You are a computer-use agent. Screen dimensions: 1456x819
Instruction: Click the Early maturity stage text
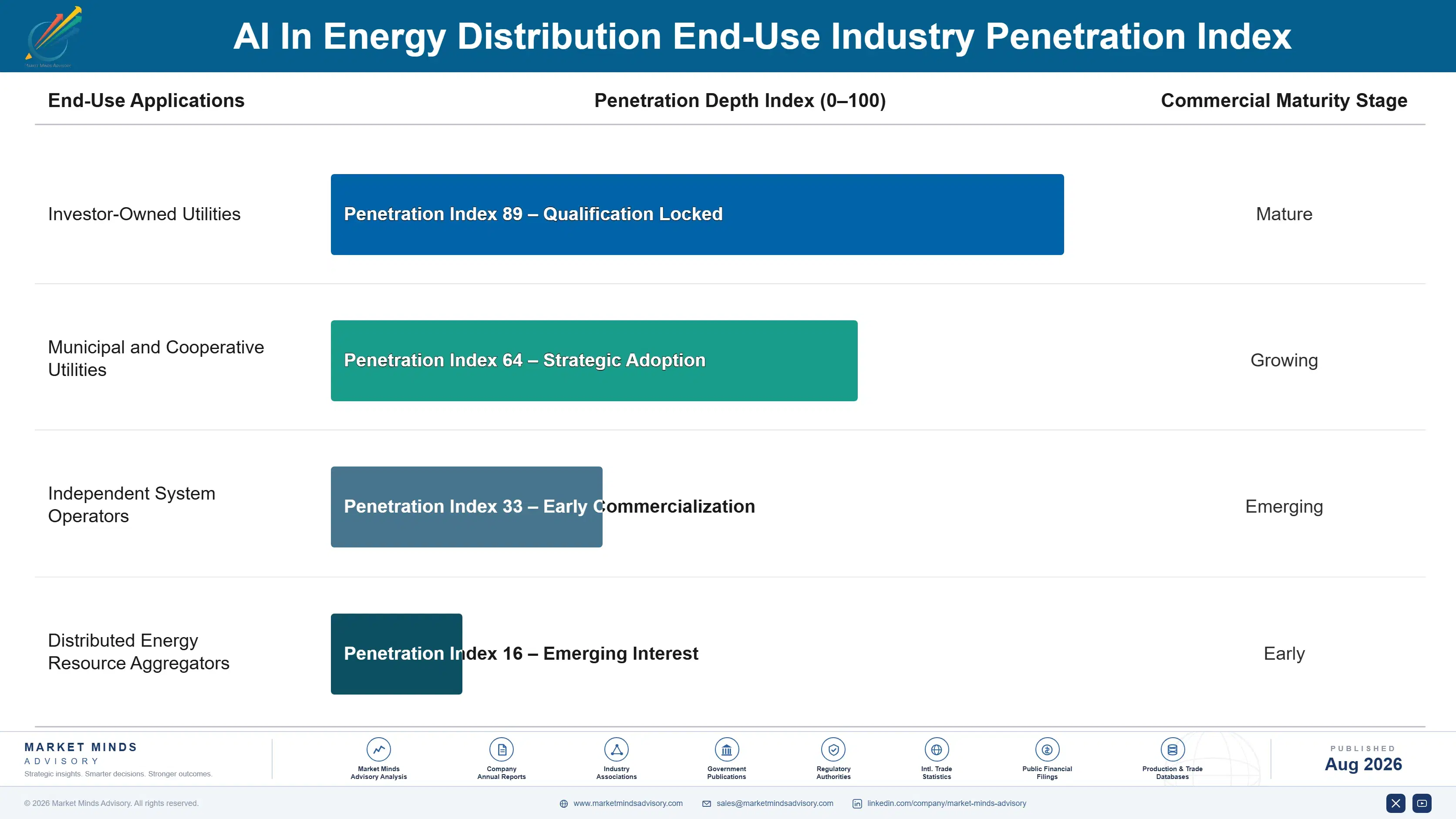point(1284,654)
